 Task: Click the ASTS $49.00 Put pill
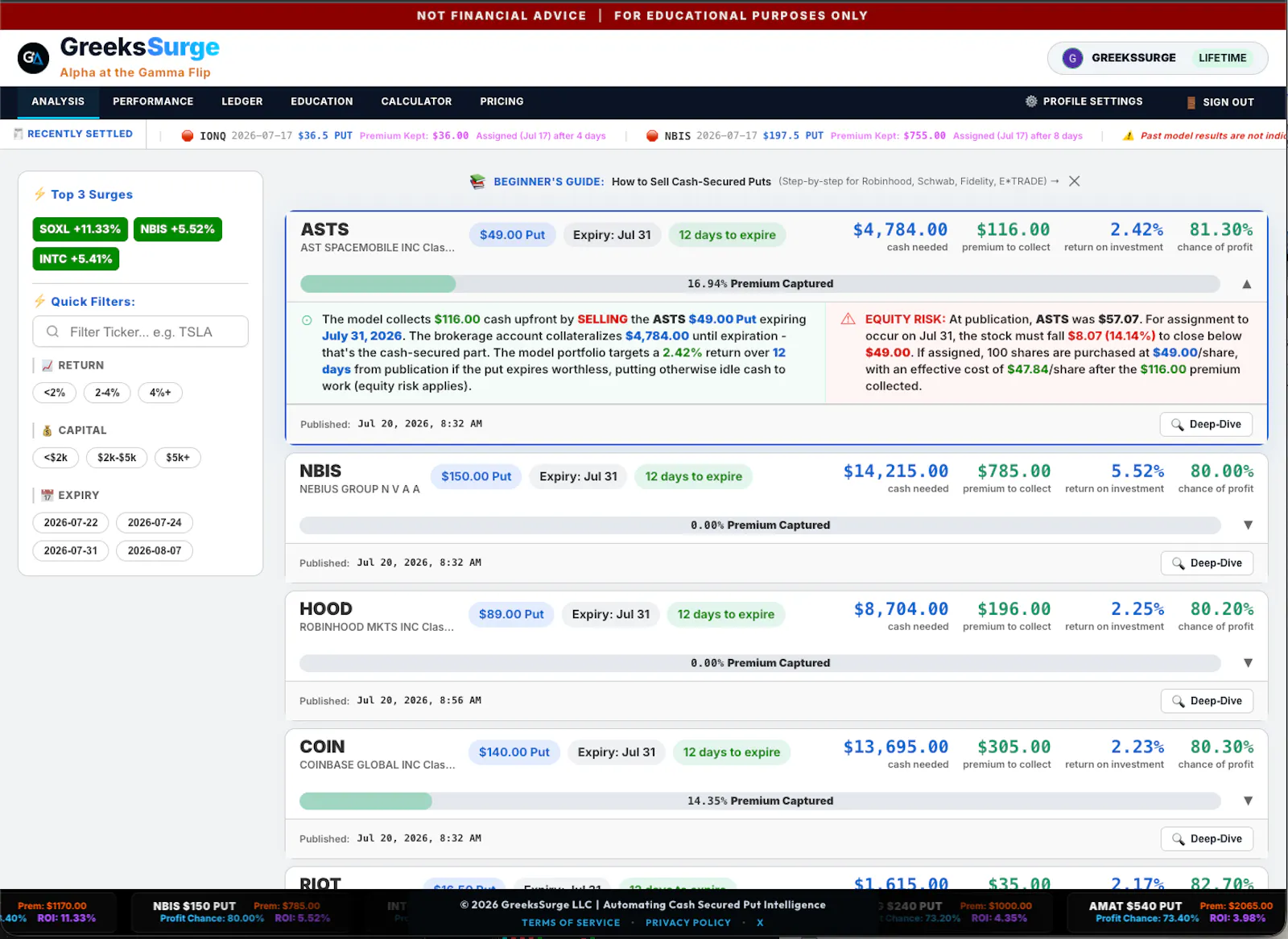click(512, 235)
